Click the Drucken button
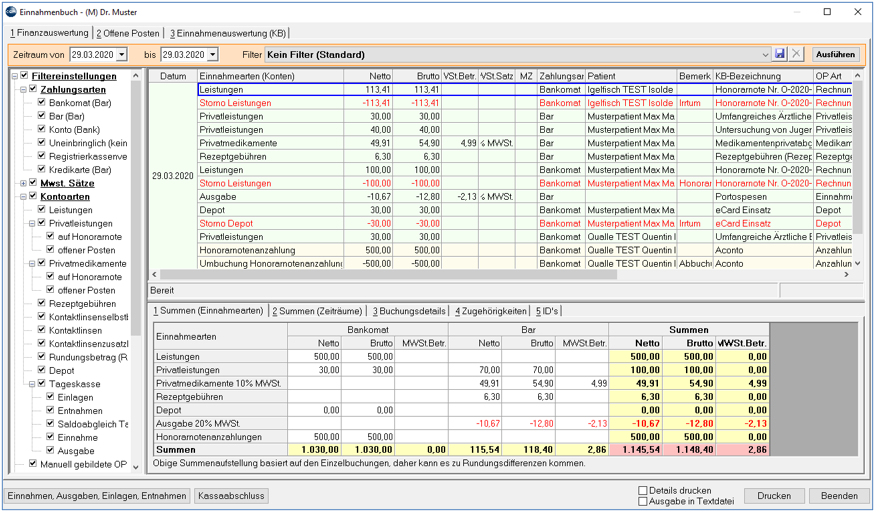 (774, 496)
